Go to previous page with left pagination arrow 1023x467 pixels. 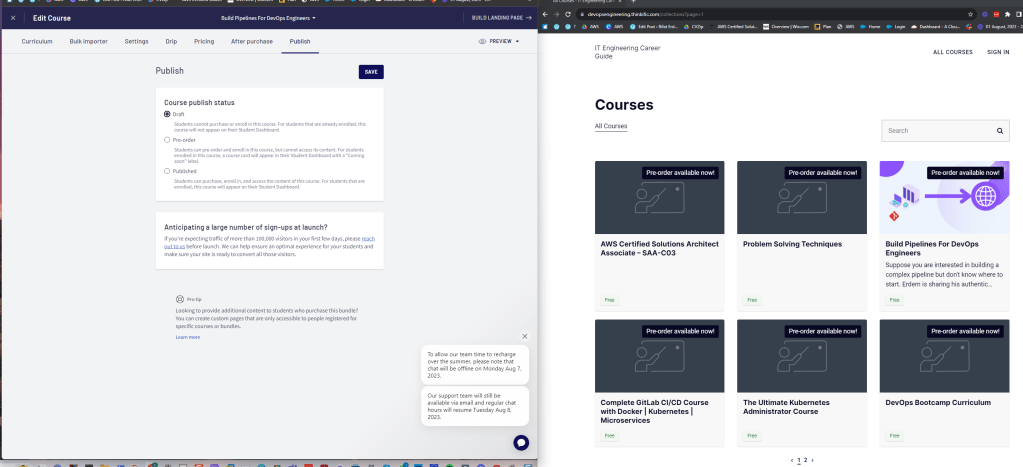pyautogui.click(x=792, y=460)
